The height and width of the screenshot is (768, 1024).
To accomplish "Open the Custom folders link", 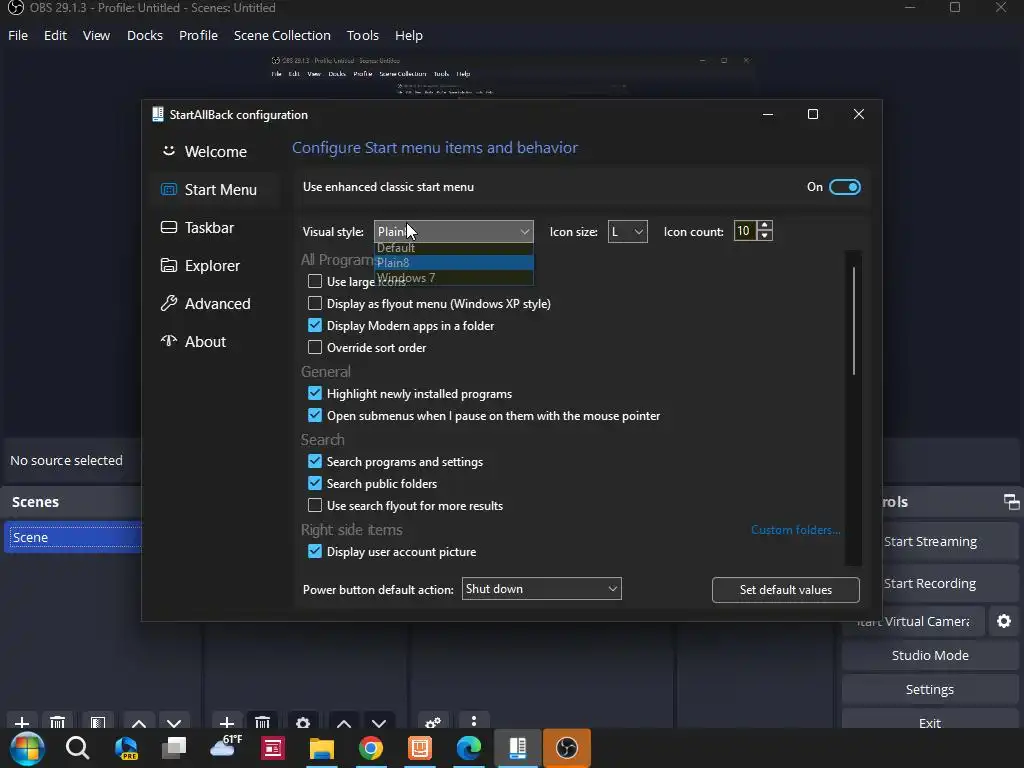I will [x=795, y=530].
